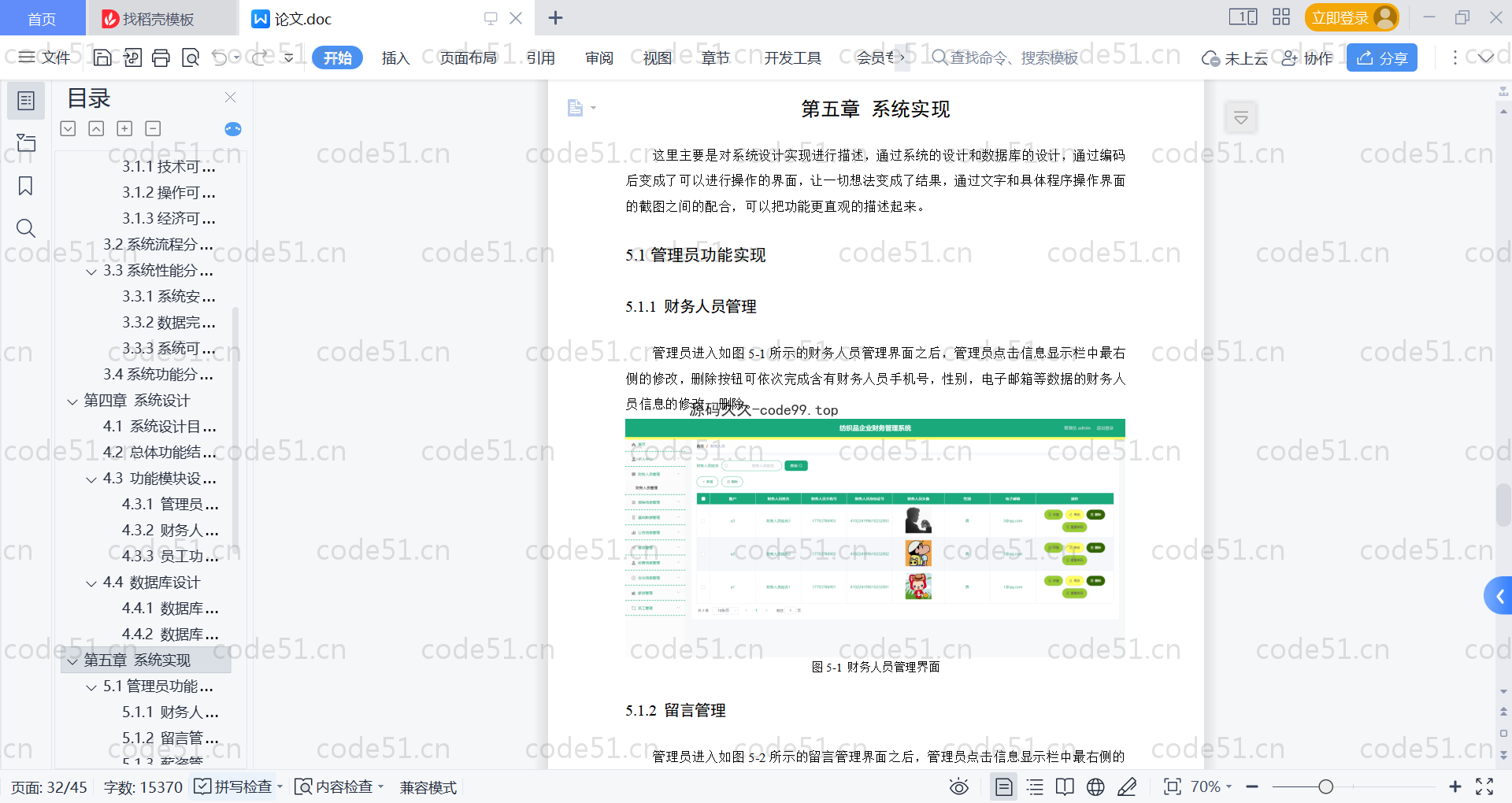Switch to the 页面布局 ribbon tab
The height and width of the screenshot is (803, 1512).
[x=468, y=57]
